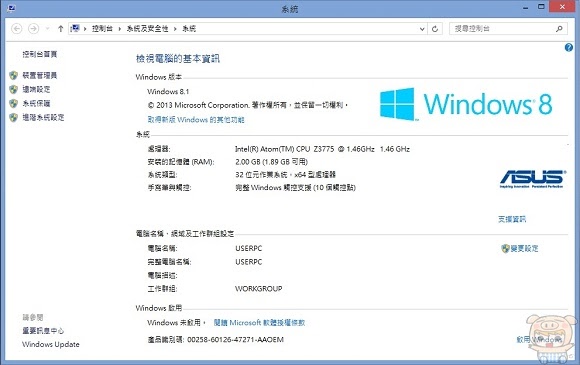The image size is (580, 365).
Task: Expand chevron before 控制台 breadcrumb
Action: (85, 28)
